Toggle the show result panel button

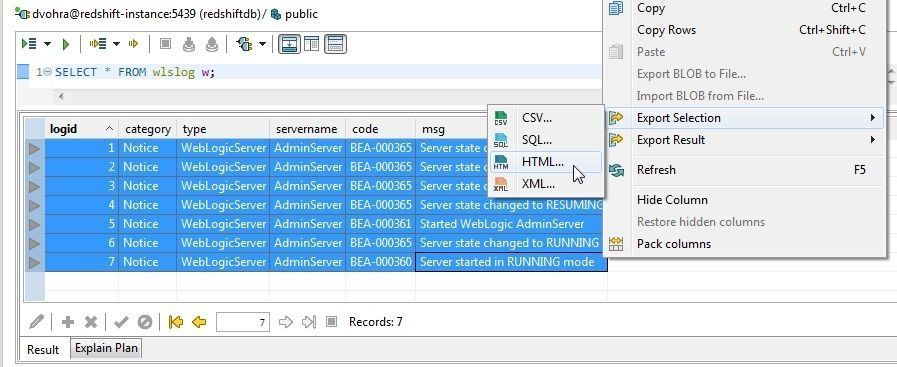(289, 44)
